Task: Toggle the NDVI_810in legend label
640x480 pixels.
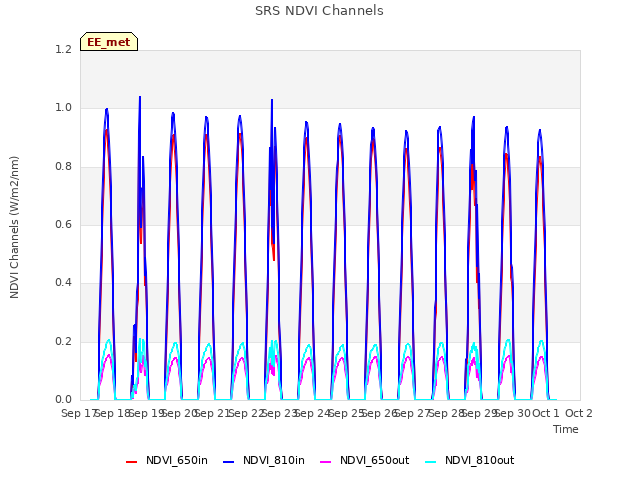Action: click(273, 461)
